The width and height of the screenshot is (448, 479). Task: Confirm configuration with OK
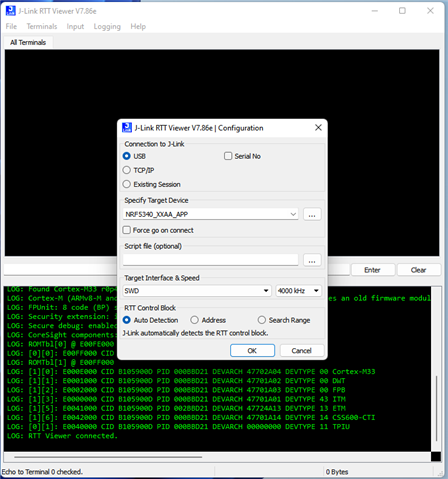coord(252,350)
